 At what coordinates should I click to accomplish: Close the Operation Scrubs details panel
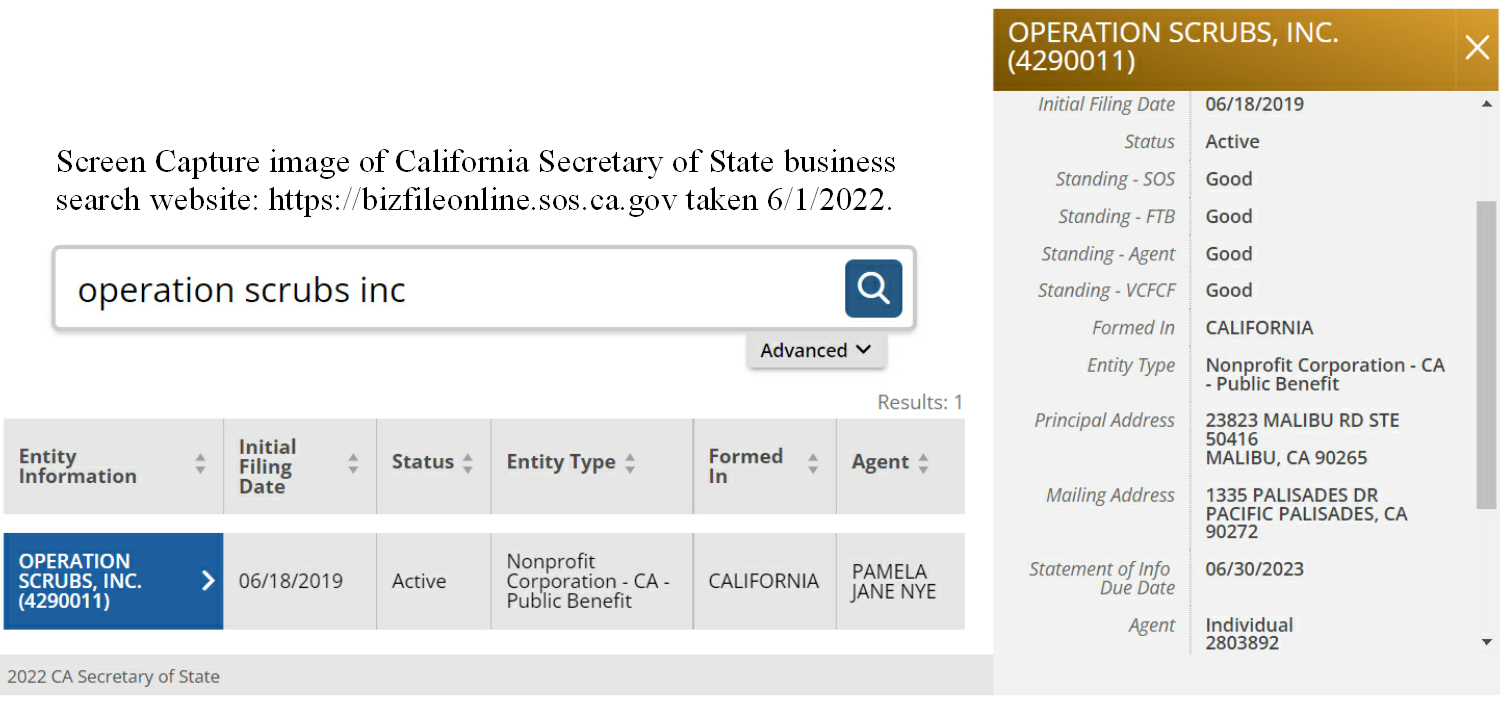(1477, 47)
